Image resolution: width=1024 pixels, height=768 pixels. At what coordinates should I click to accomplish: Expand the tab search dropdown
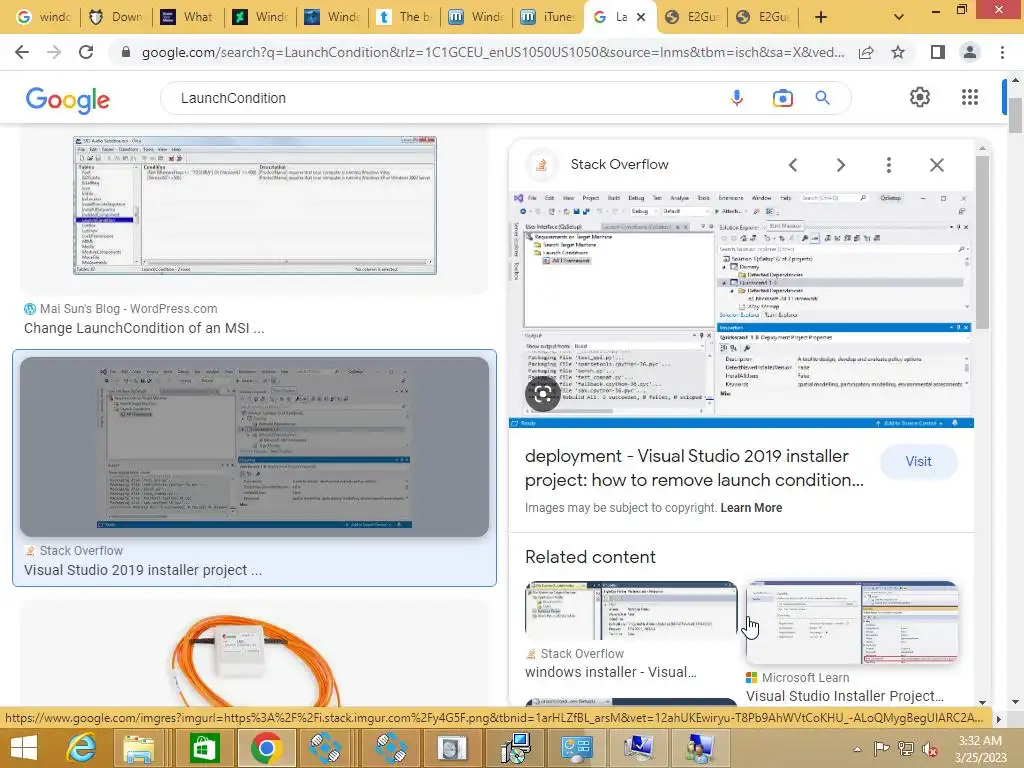coord(899,17)
